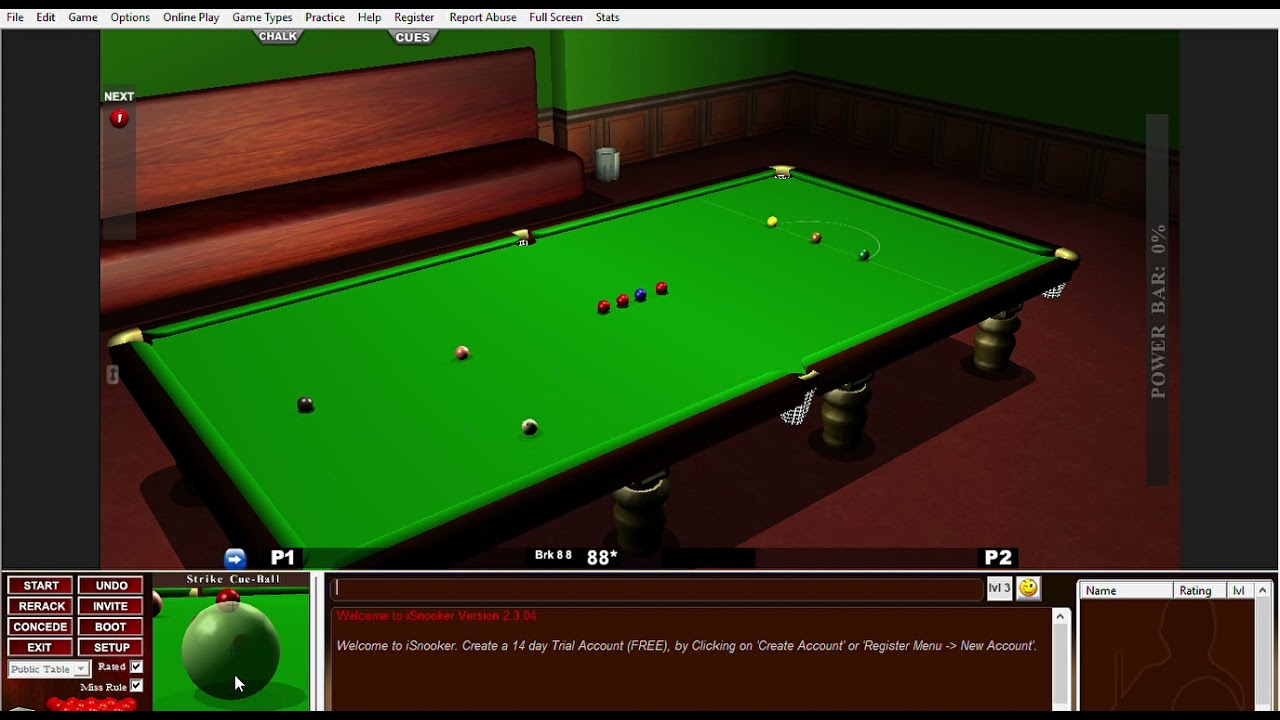Open the Register menu
Screen dimensions: 1280x720
[414, 17]
